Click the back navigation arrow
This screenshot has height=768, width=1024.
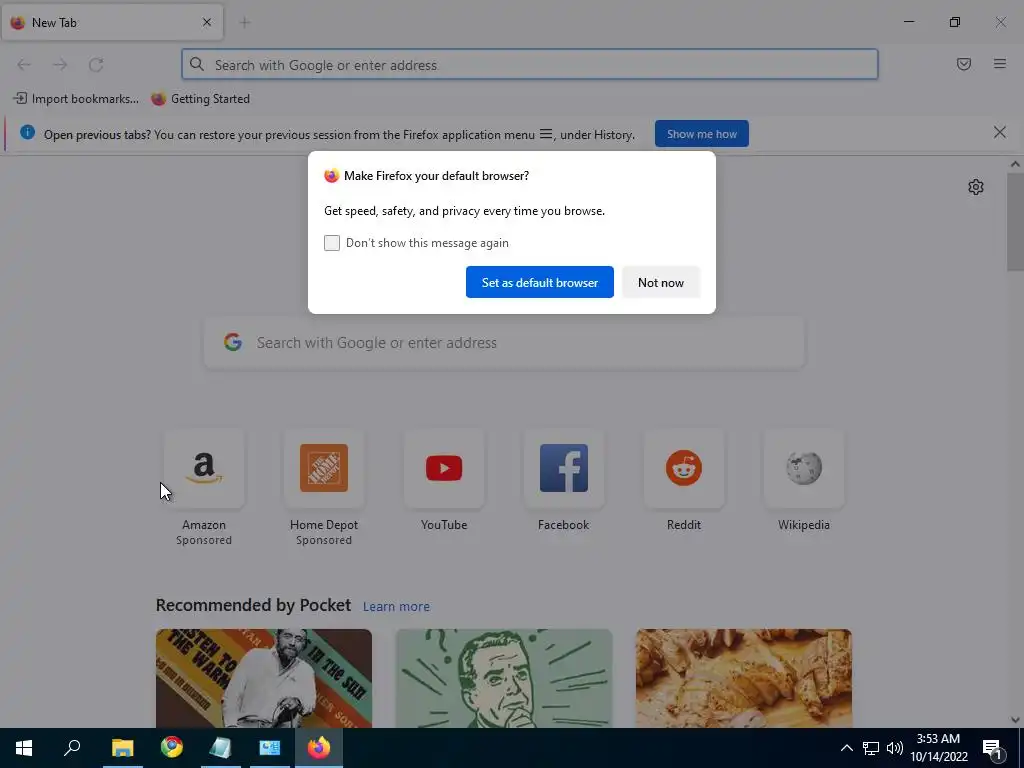(24, 65)
